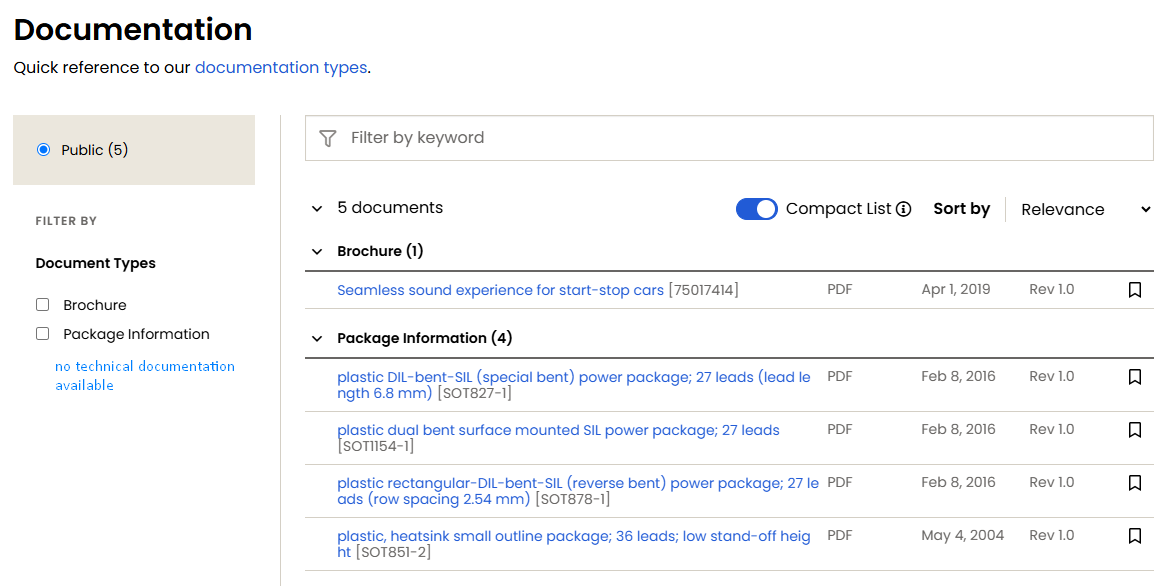Toggle the Compact List switch
1172x586 pixels.
coord(757,209)
